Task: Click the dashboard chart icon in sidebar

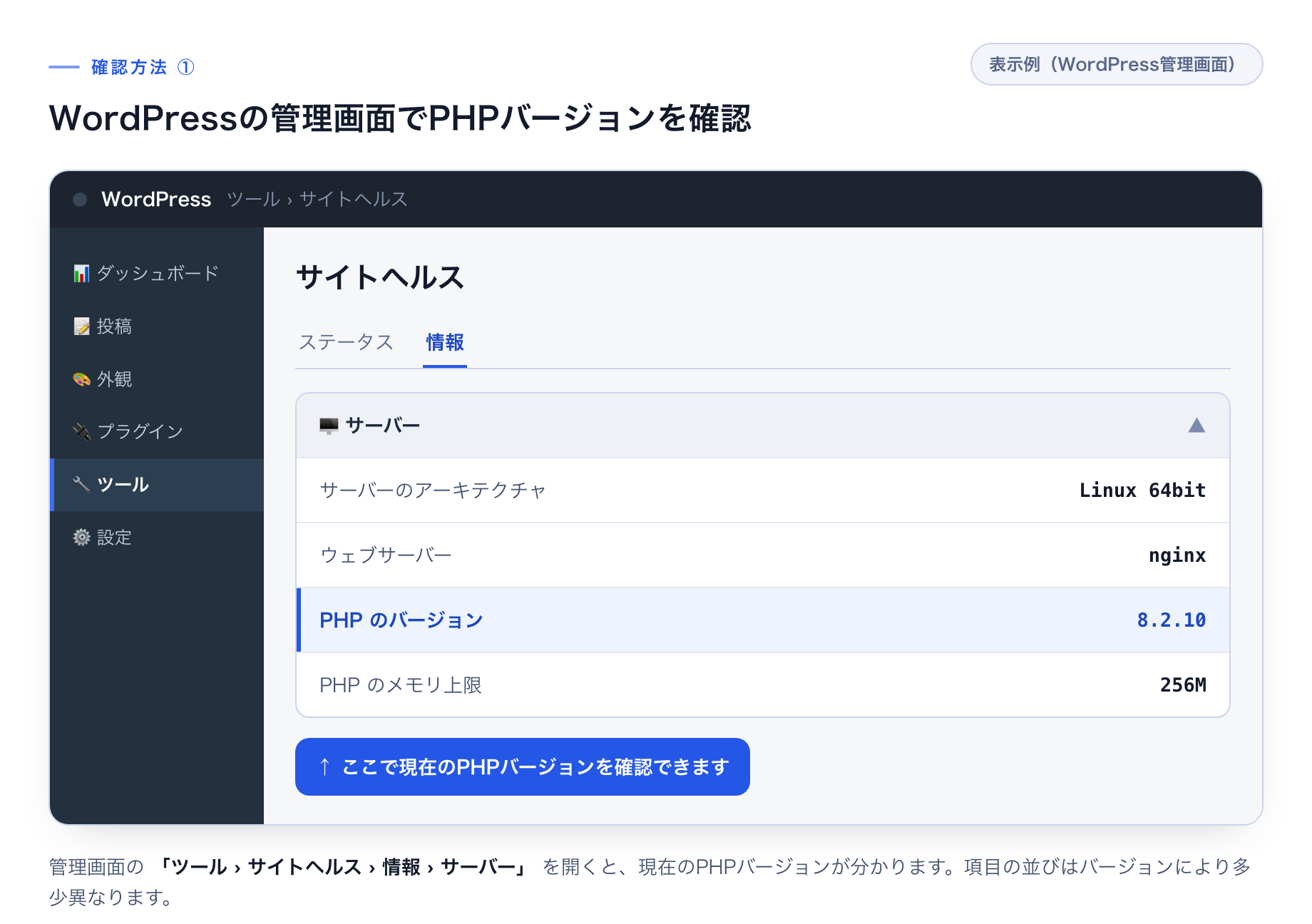Action: (81, 274)
